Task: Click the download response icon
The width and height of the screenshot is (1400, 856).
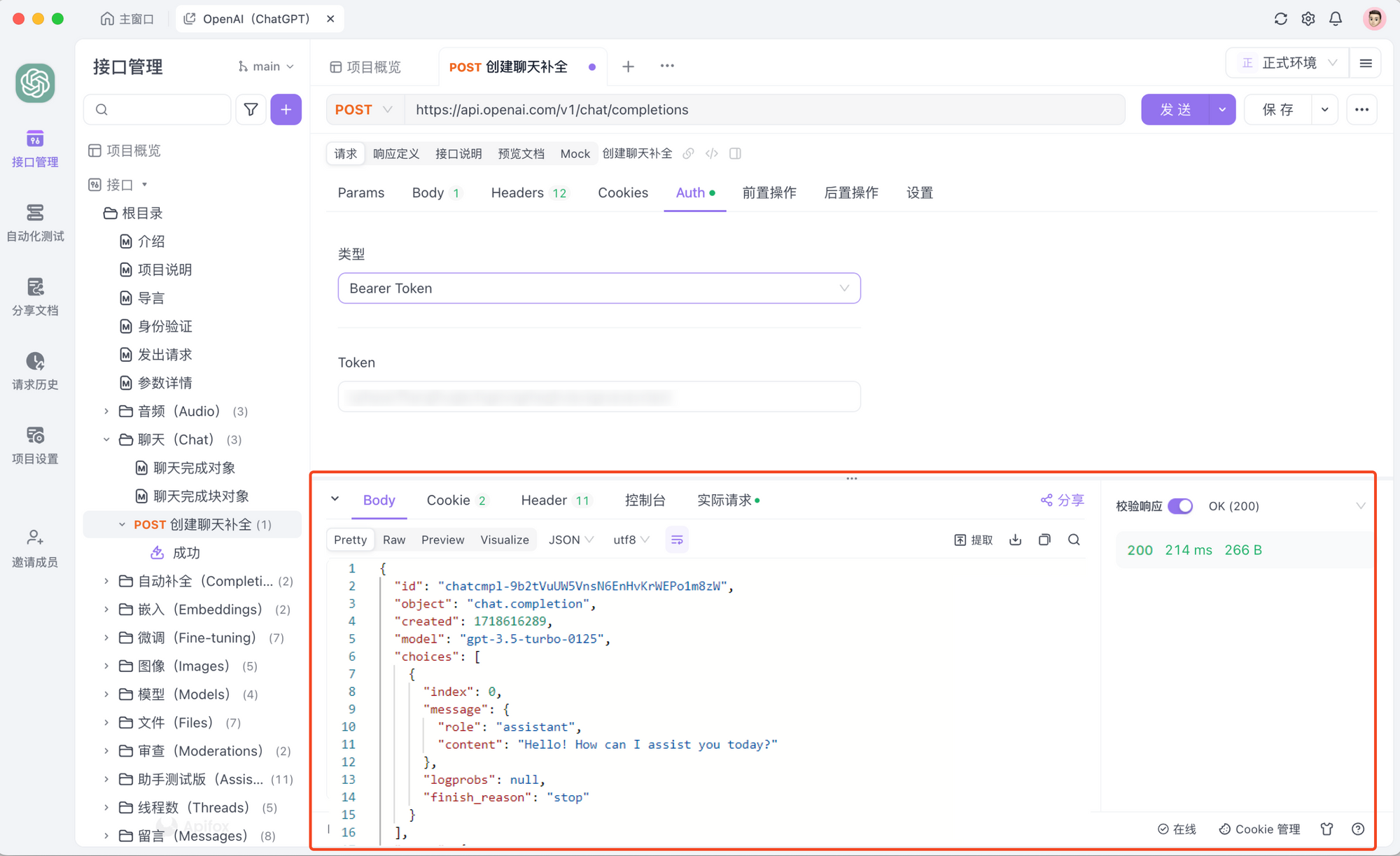Action: [x=1015, y=540]
